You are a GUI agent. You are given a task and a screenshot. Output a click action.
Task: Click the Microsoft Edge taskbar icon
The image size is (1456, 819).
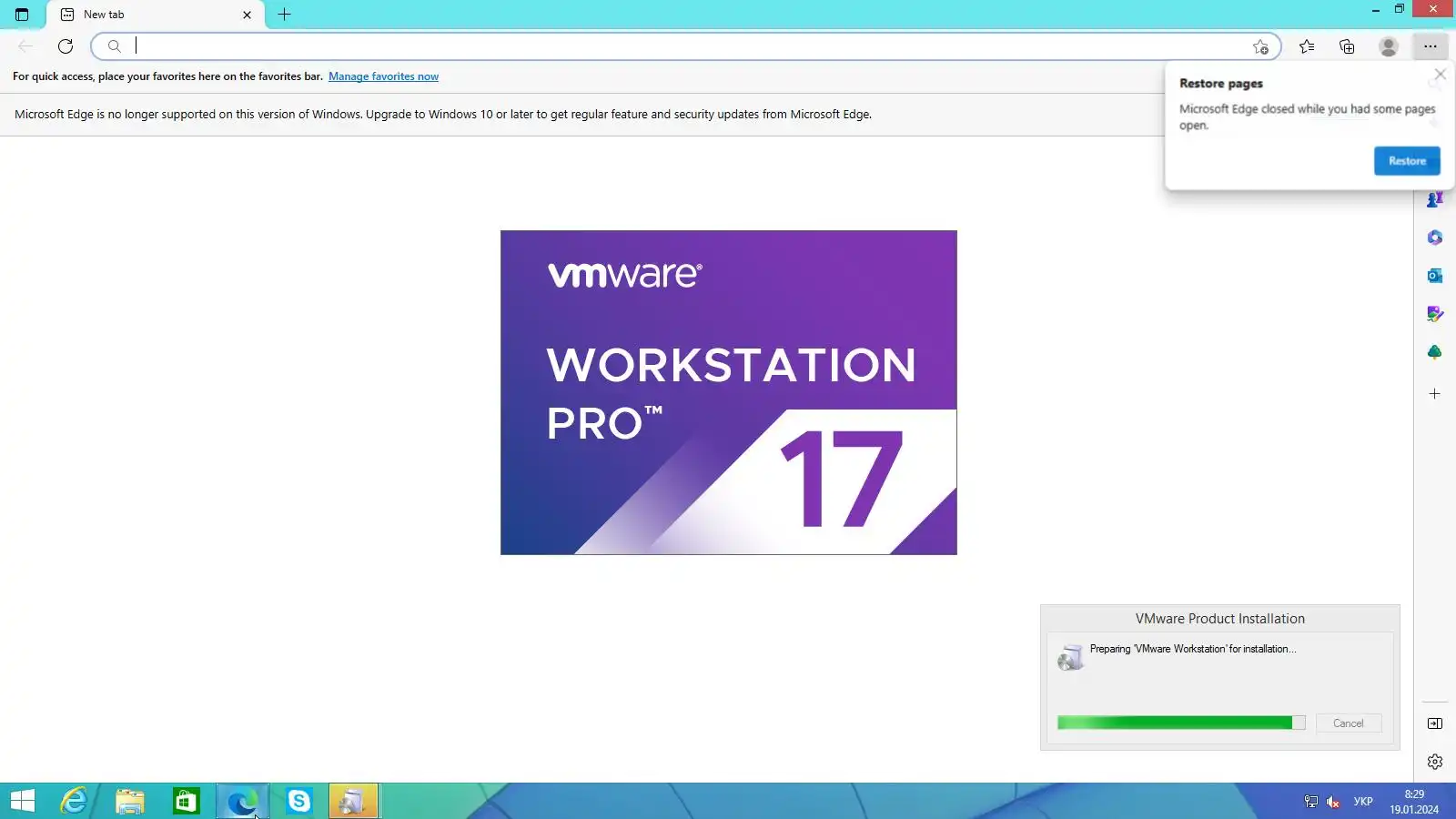pos(243,801)
